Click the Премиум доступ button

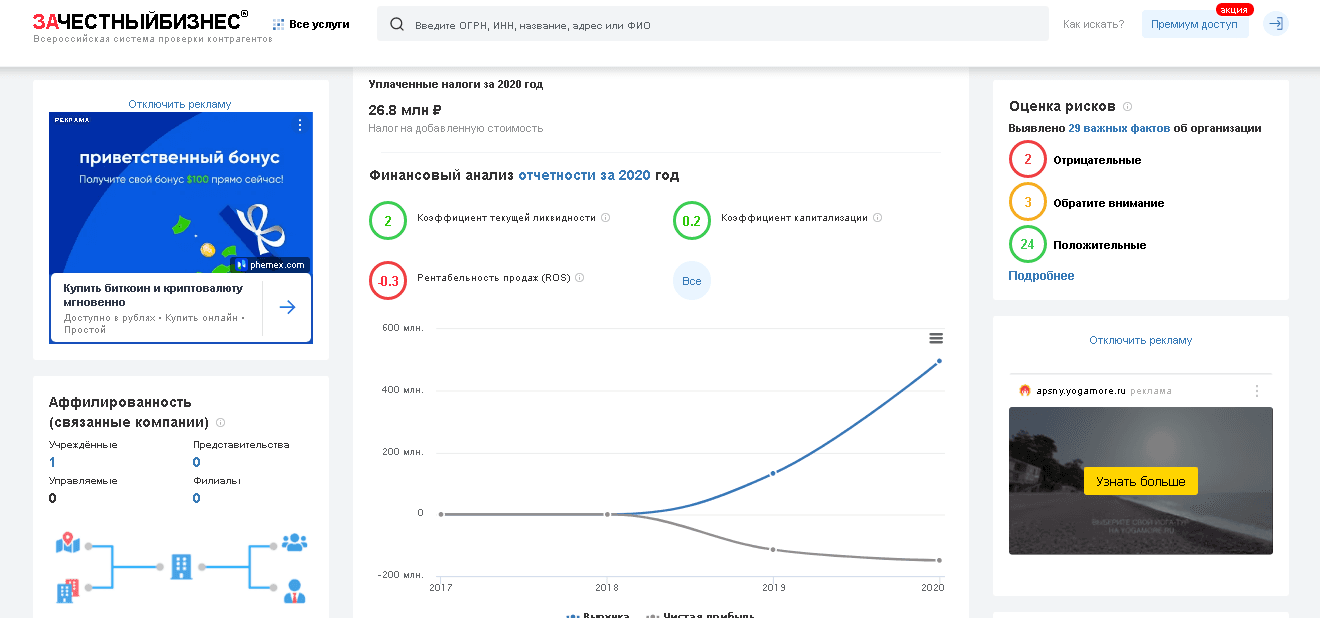(x=1194, y=24)
